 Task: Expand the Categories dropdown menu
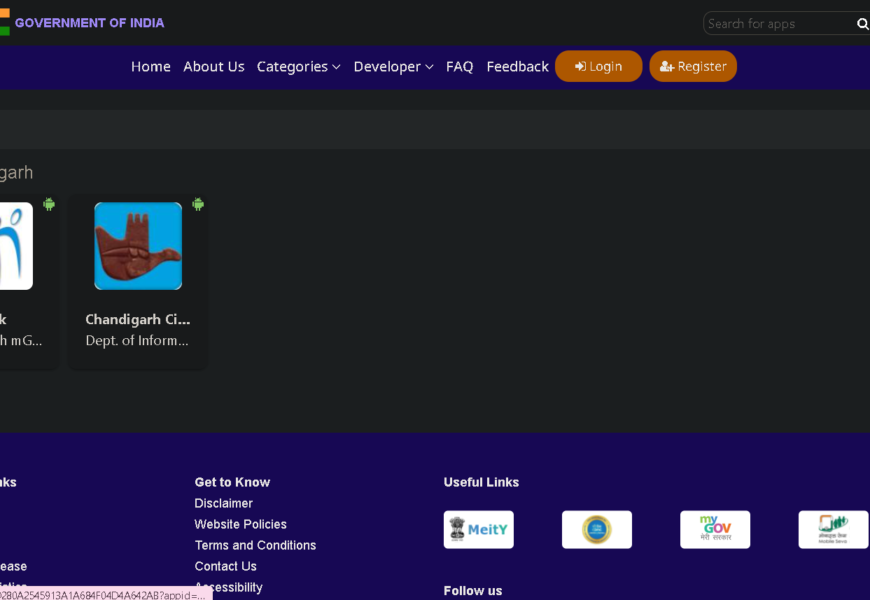pos(298,67)
